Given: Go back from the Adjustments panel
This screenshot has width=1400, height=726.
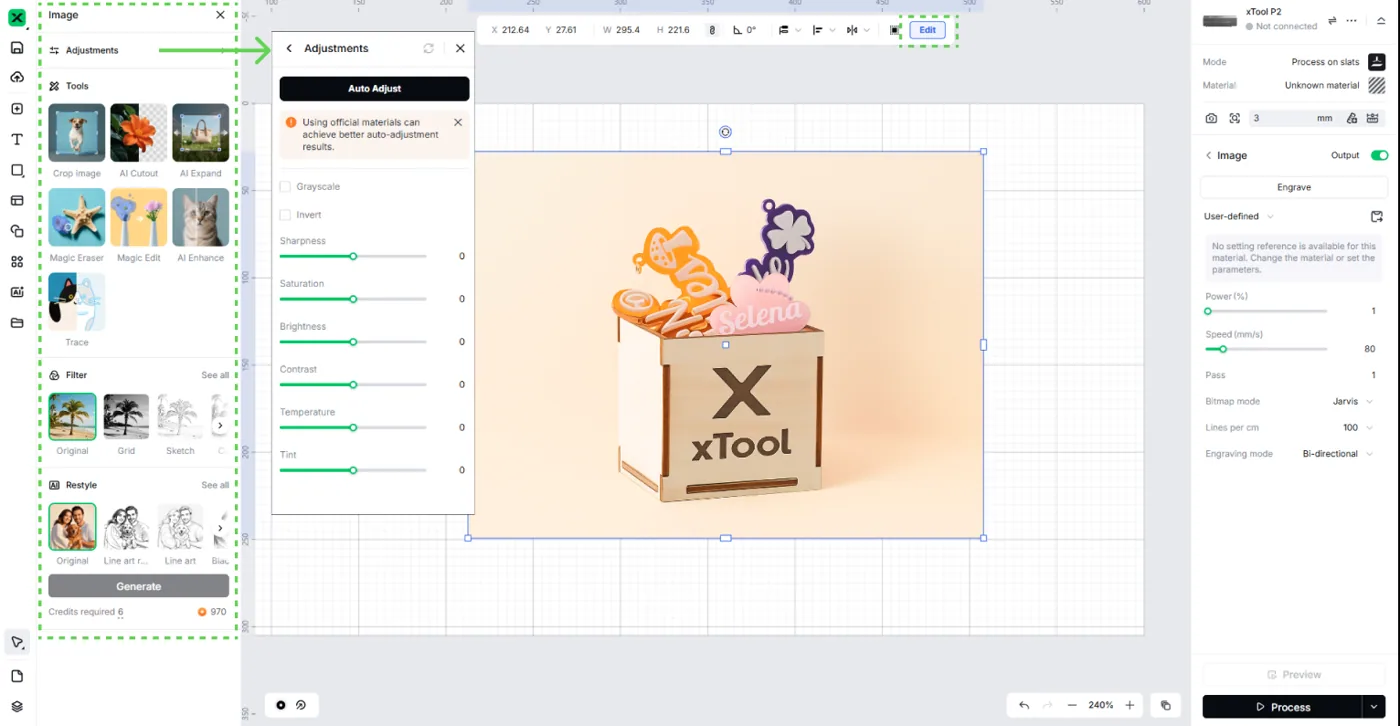Looking at the screenshot, I should coord(289,48).
